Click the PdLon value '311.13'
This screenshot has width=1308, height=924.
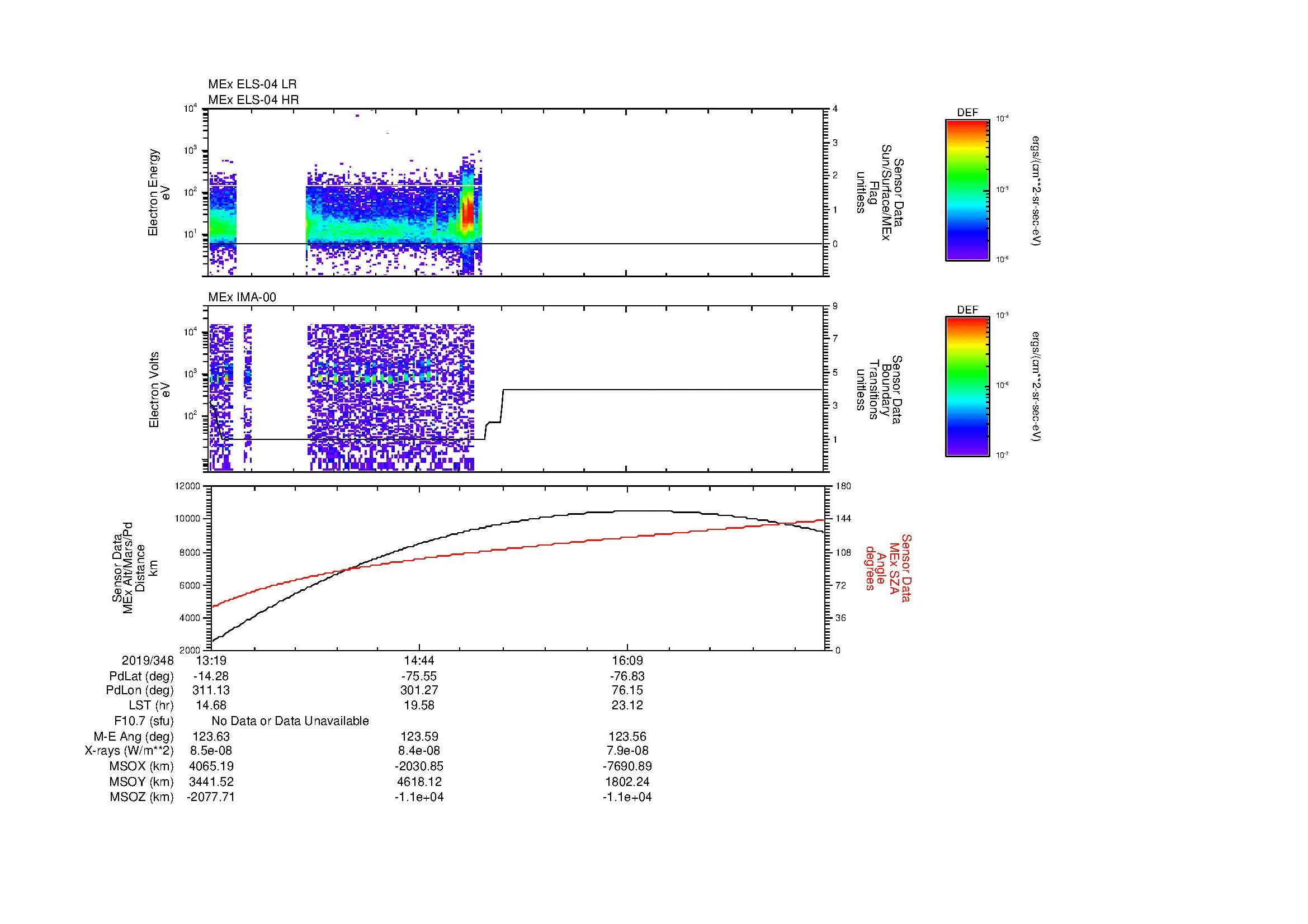tap(211, 690)
